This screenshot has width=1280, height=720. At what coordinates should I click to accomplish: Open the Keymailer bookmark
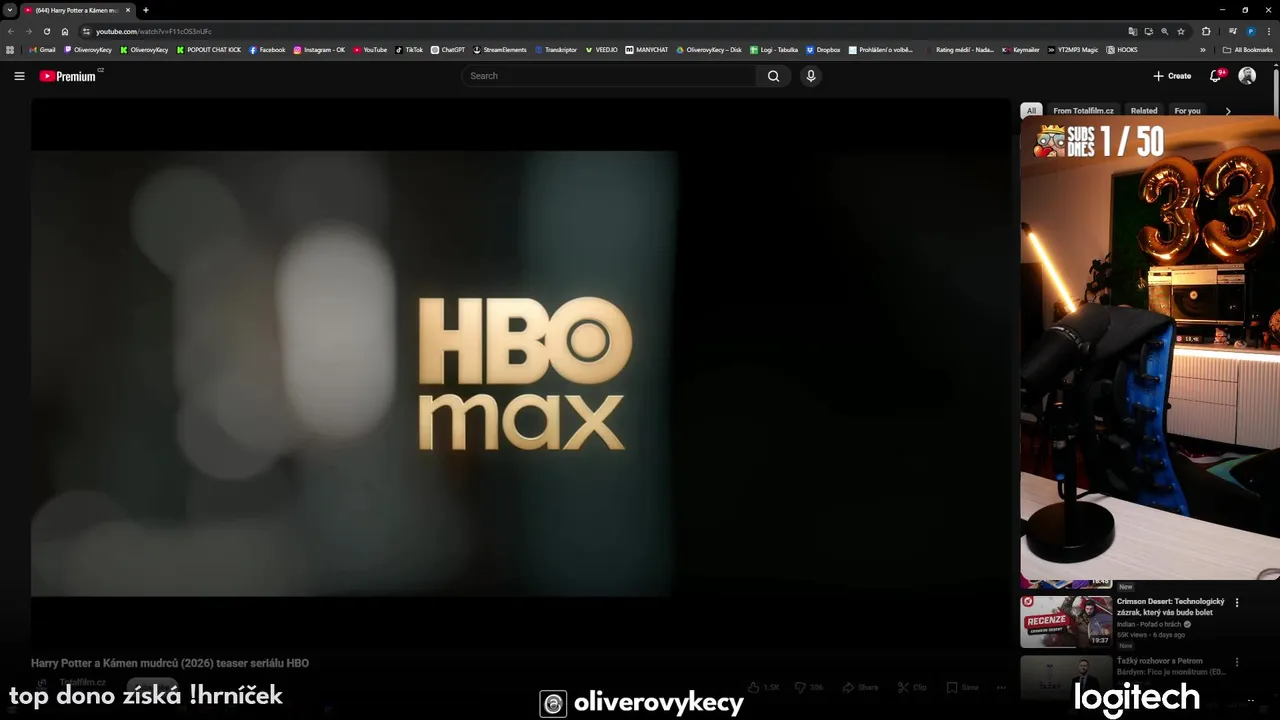1021,49
